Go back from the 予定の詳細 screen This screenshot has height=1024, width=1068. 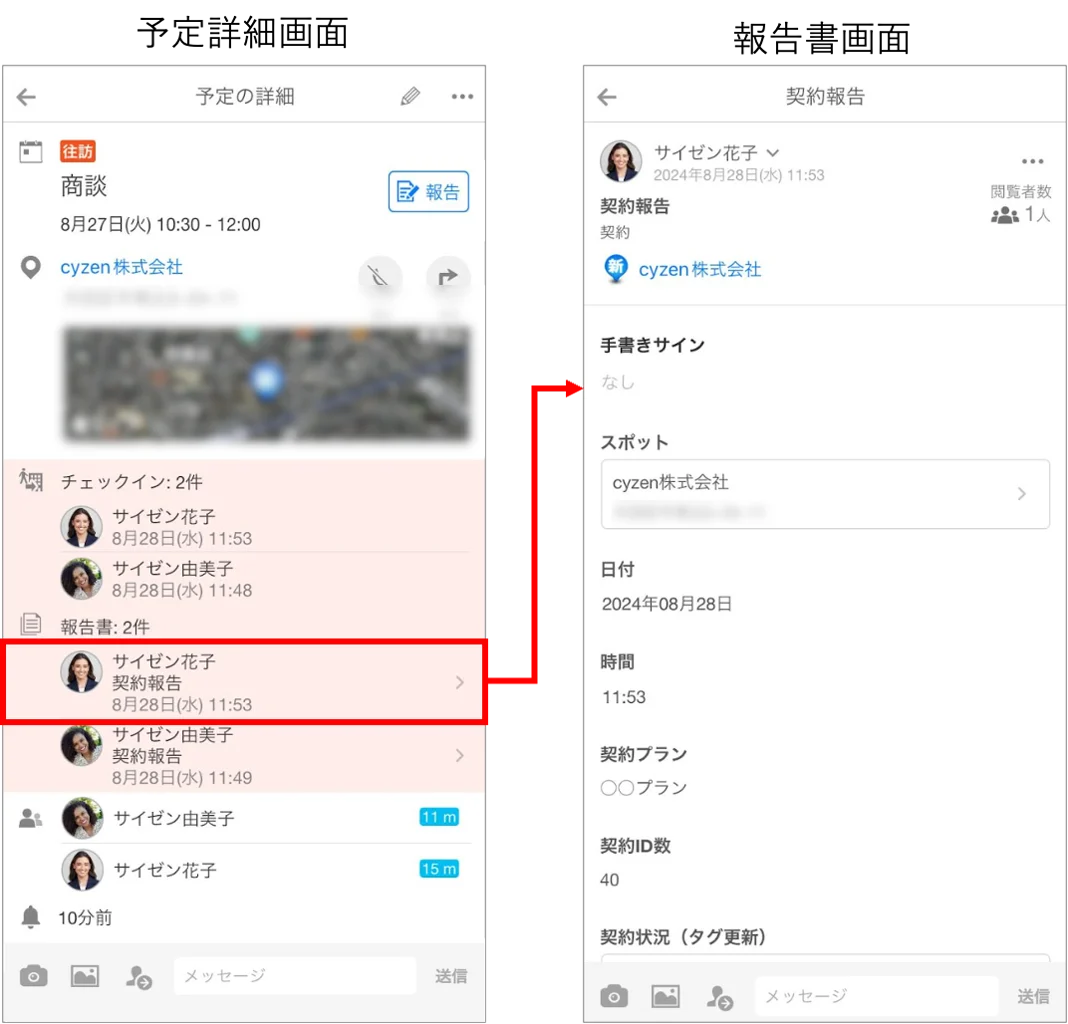pos(27,97)
